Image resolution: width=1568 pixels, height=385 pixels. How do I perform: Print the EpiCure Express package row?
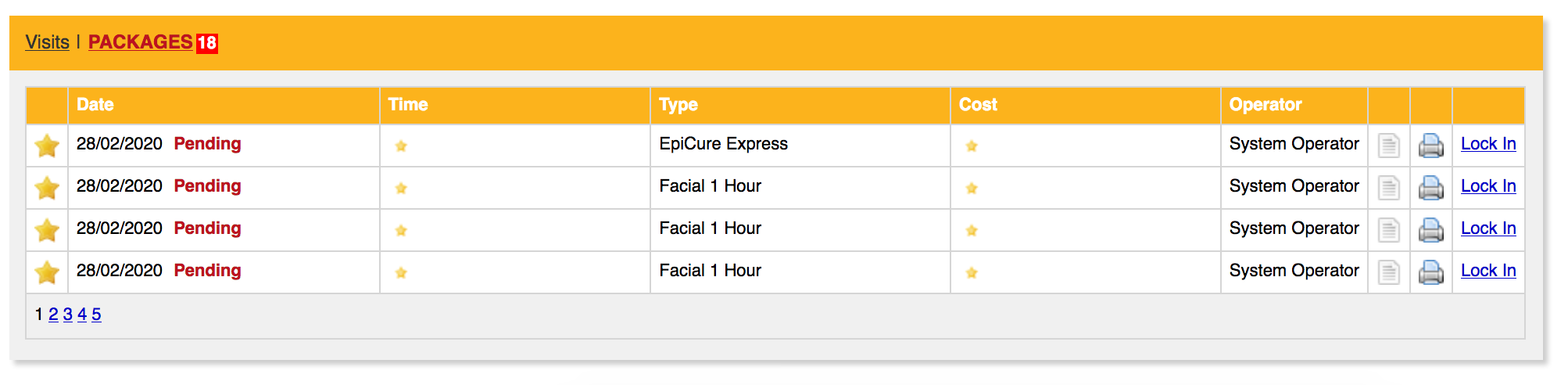tap(1431, 146)
